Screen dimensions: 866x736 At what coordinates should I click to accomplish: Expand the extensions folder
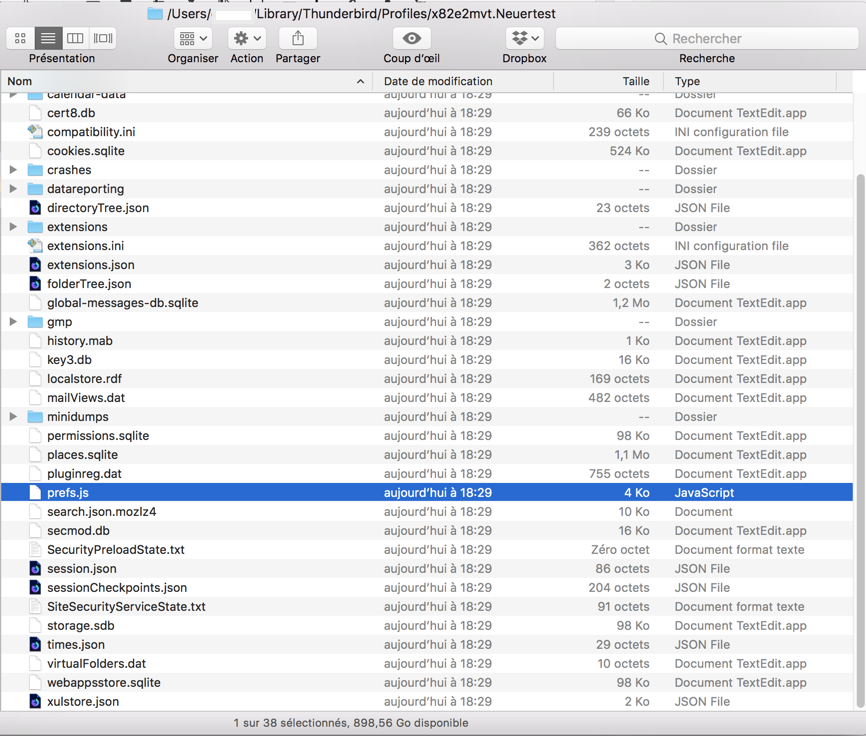pyautogui.click(x=13, y=226)
